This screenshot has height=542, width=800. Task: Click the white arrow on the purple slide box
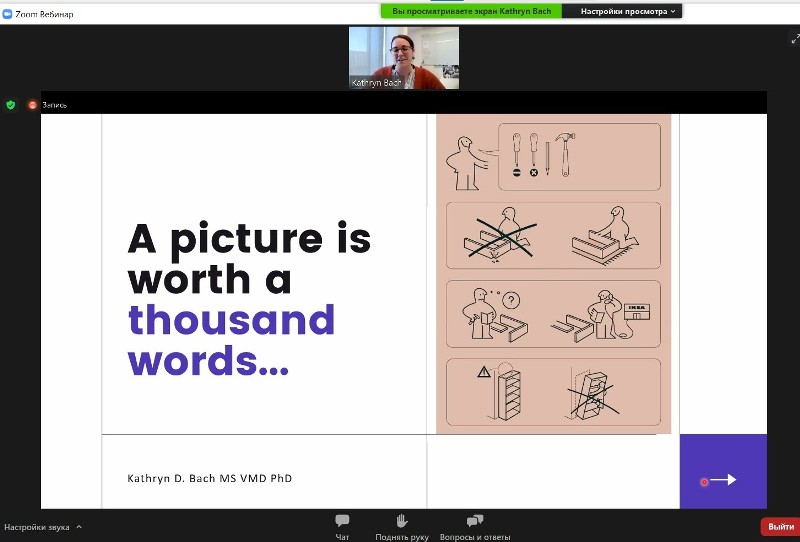pyautogui.click(x=723, y=480)
